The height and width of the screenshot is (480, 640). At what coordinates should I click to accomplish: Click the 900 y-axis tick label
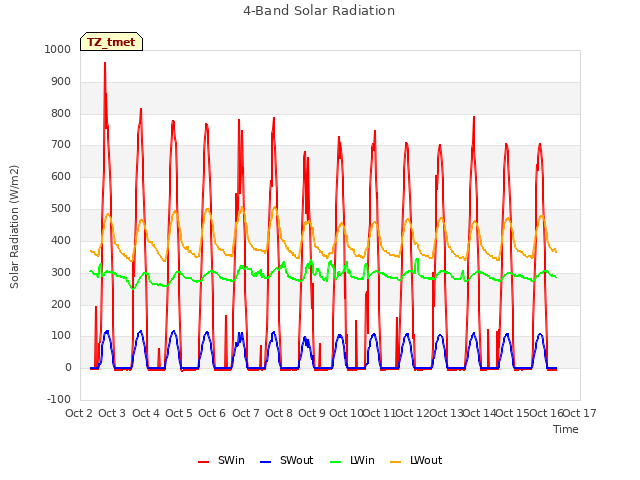61,82
